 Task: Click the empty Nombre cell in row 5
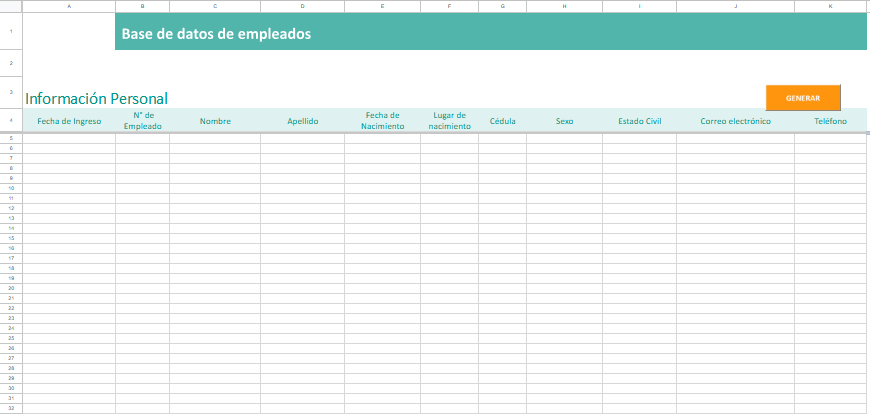(215, 138)
